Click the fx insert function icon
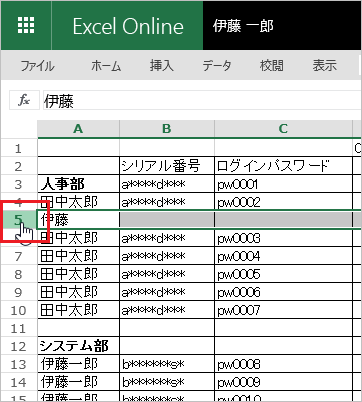 24,100
